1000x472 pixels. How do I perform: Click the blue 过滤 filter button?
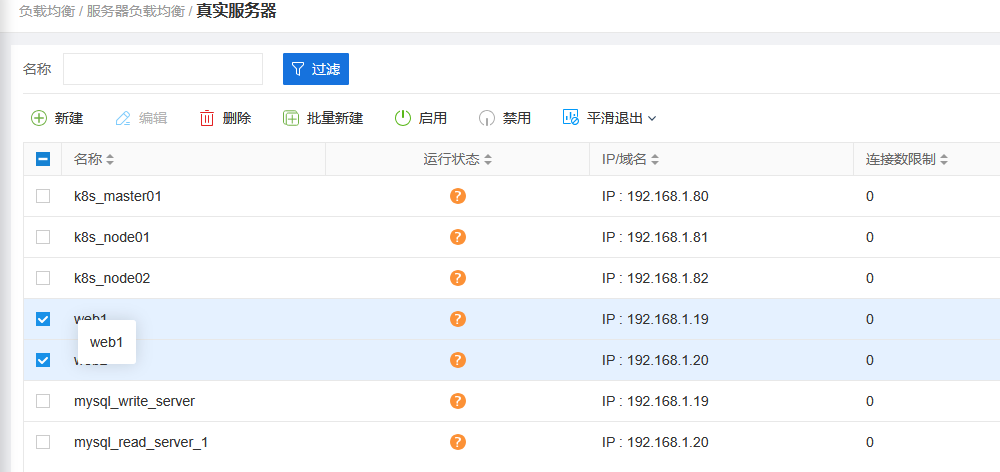[x=316, y=69]
